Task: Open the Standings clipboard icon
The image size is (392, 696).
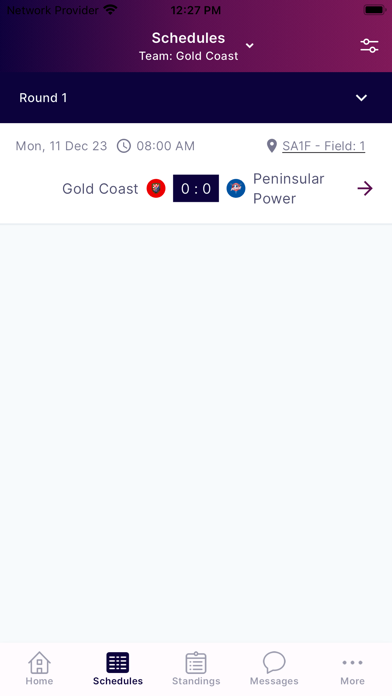Action: [196, 662]
